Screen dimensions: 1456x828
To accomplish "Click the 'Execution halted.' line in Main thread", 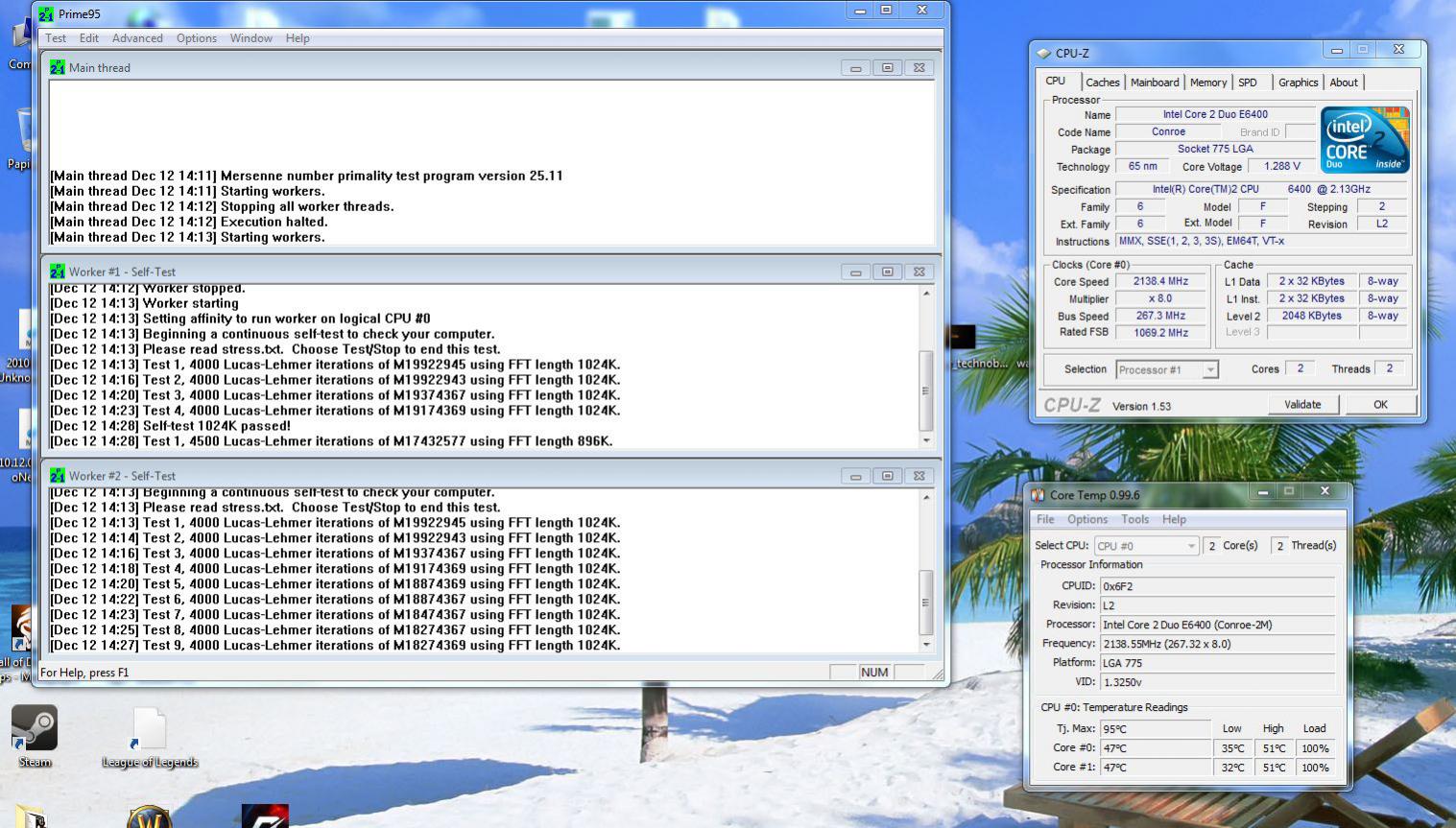I will pos(189,222).
